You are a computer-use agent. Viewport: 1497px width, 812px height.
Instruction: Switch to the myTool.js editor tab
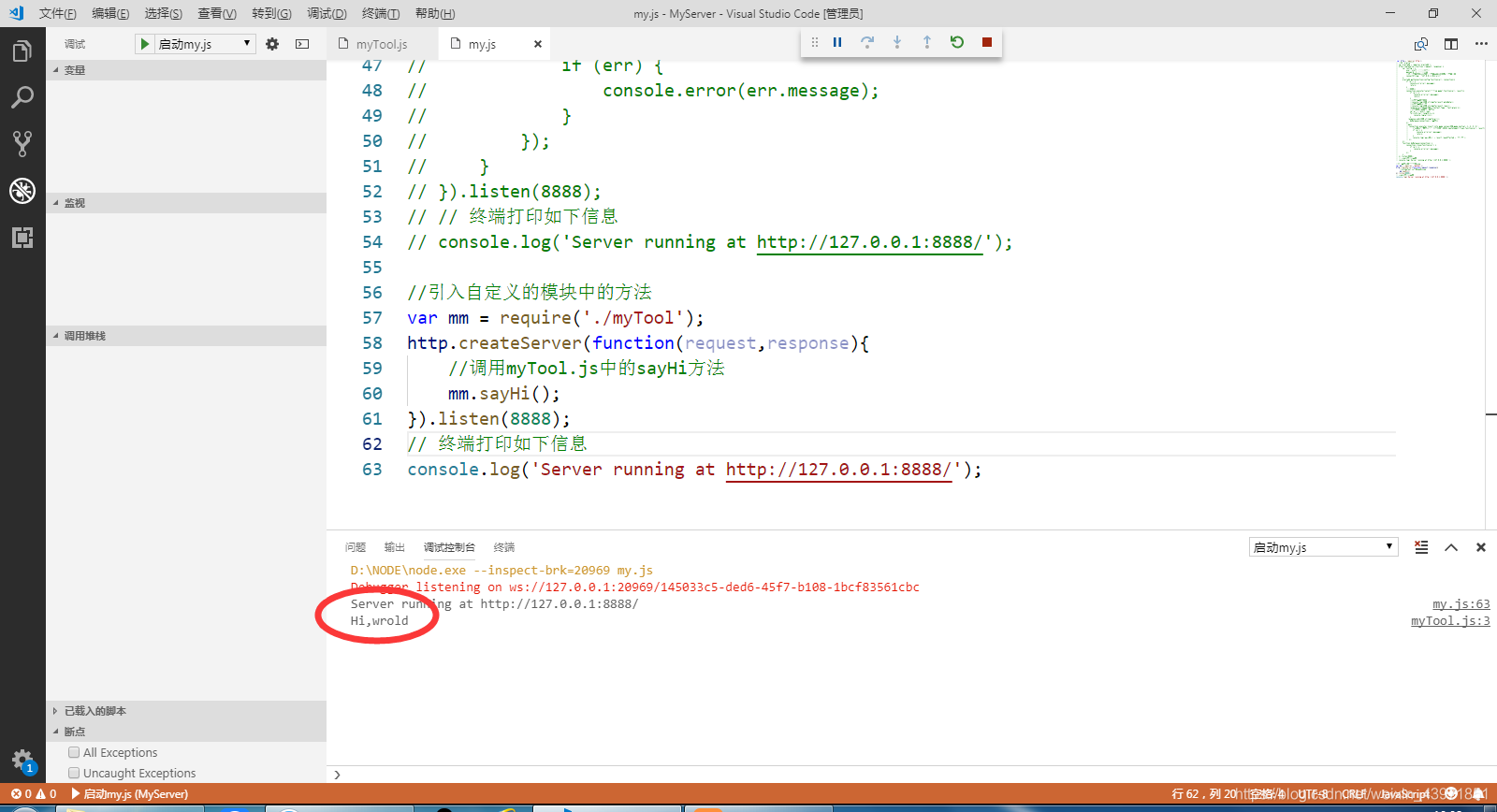tap(382, 44)
